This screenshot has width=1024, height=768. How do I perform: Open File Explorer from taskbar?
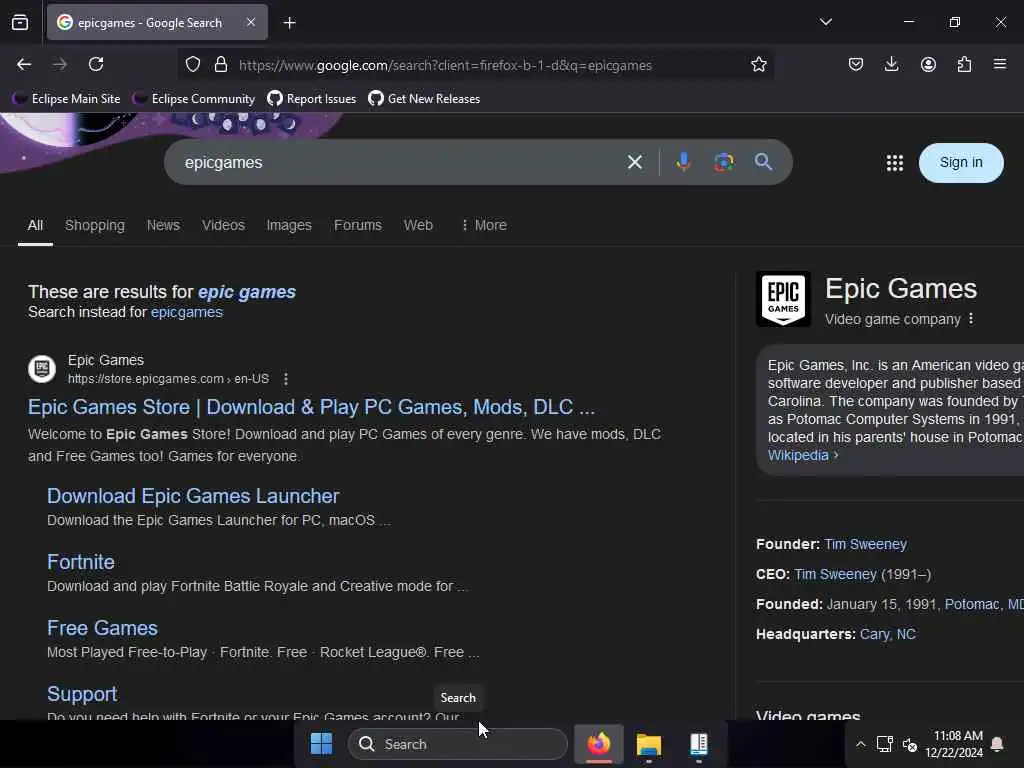click(x=648, y=744)
